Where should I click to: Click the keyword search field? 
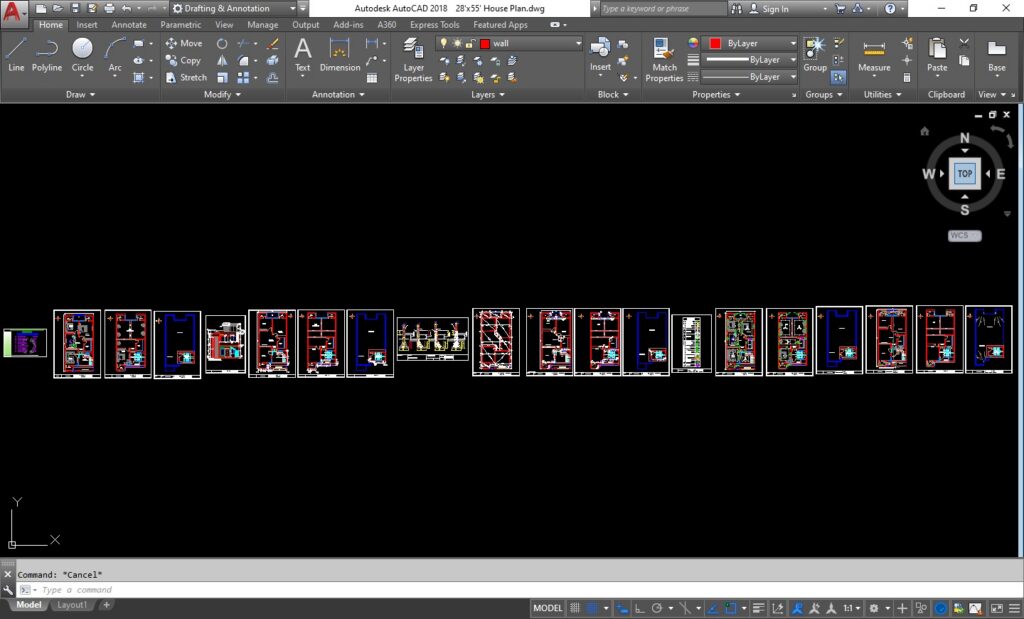coord(662,8)
